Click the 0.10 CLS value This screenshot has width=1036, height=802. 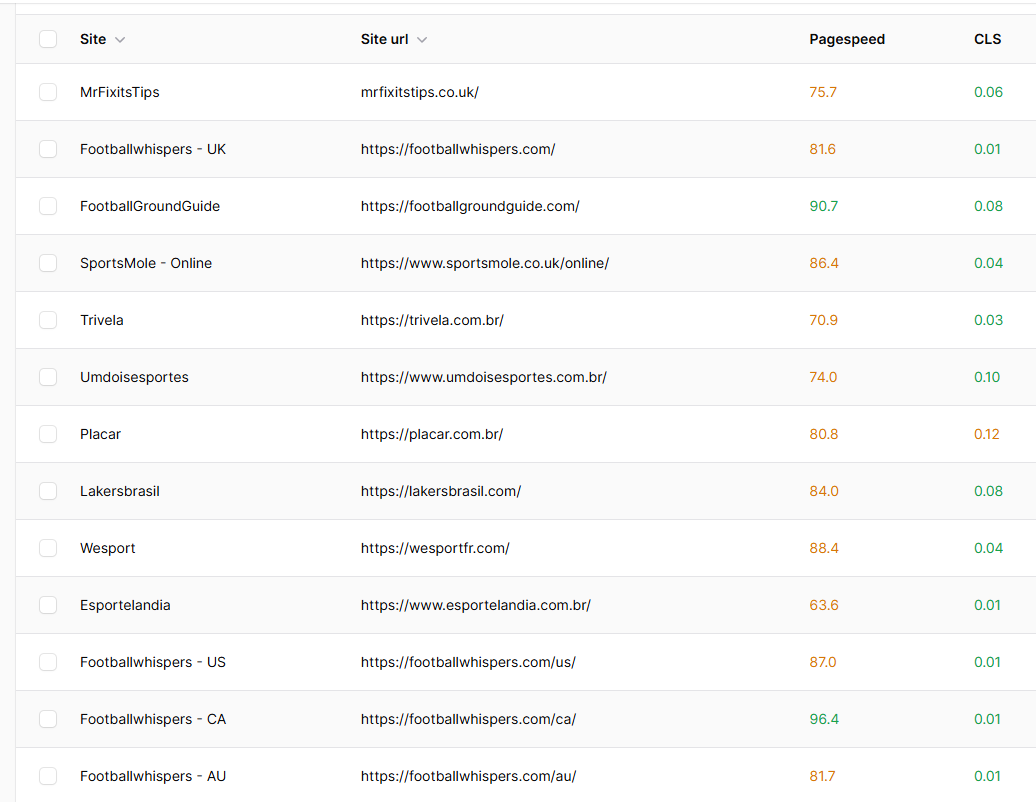click(987, 377)
